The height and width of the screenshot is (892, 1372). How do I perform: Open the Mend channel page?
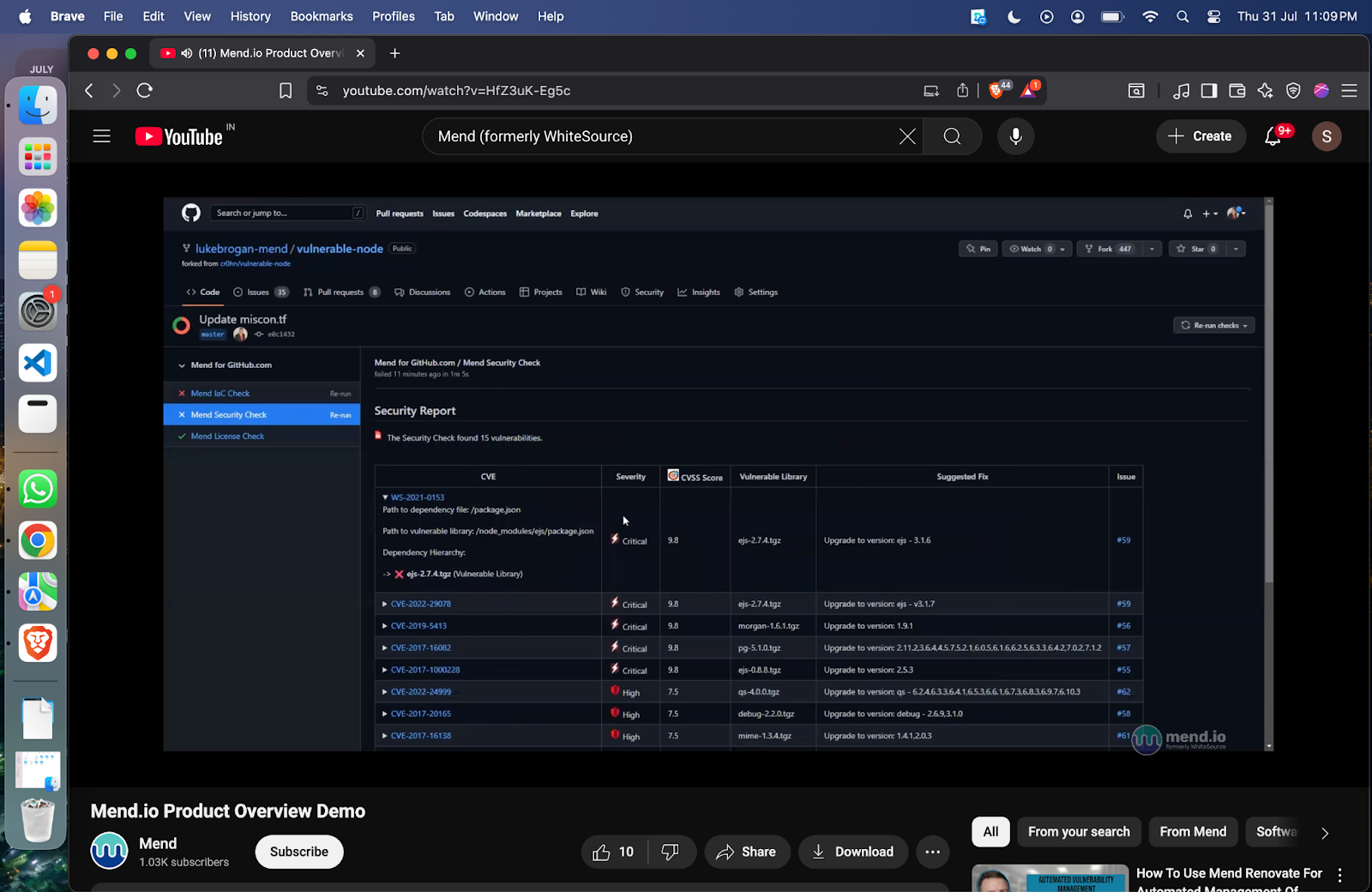[109, 851]
